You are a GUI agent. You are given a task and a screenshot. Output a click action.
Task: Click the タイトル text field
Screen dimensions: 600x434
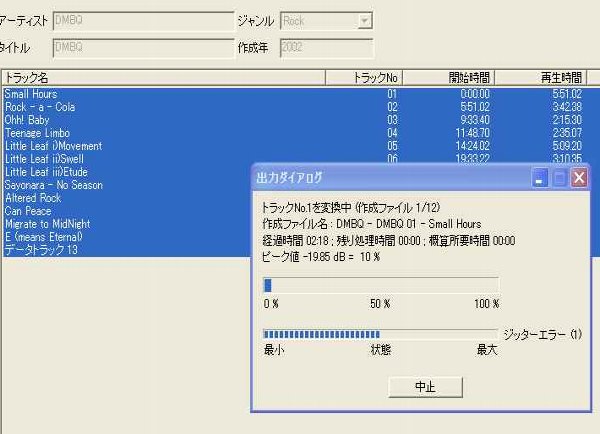click(x=139, y=47)
